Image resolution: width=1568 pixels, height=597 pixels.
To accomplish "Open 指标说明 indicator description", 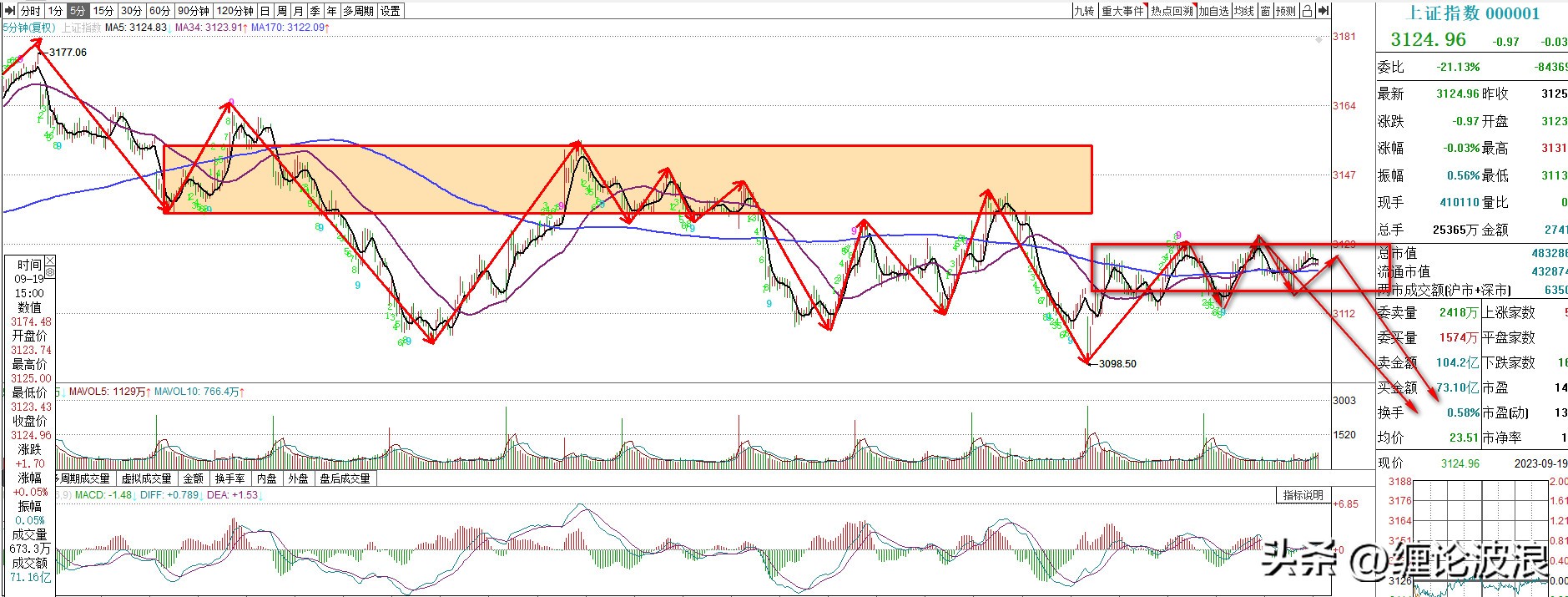I will click(x=1303, y=495).
